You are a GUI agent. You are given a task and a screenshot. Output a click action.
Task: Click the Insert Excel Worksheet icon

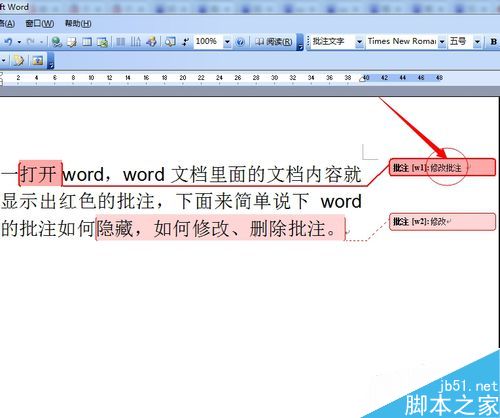[x=102, y=42]
